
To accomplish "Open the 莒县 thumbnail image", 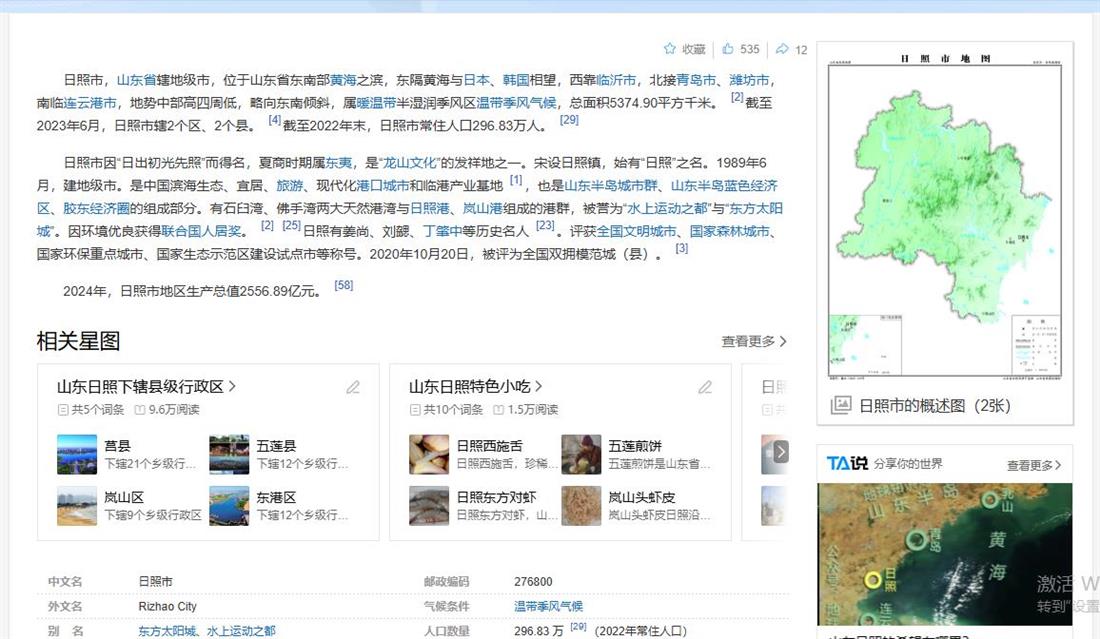I will pyautogui.click(x=77, y=455).
